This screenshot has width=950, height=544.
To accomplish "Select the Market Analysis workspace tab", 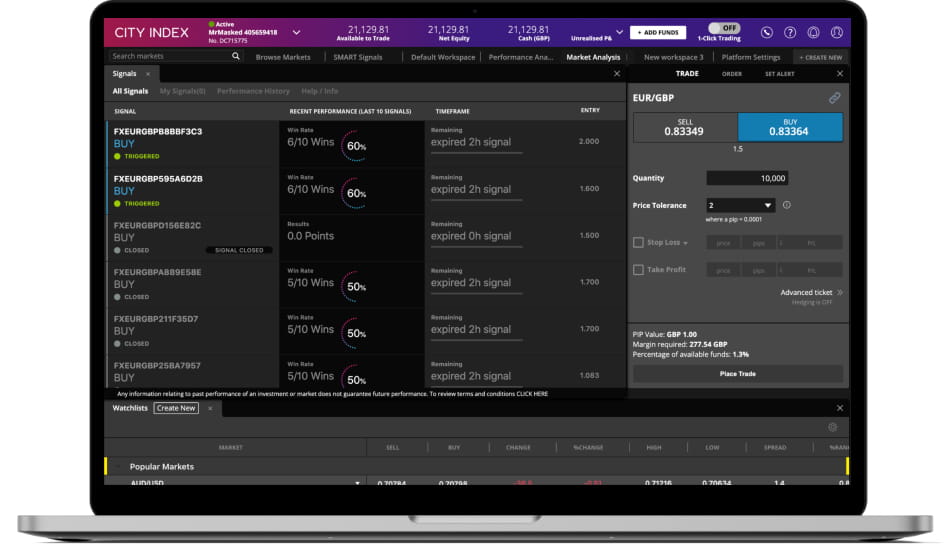I will point(593,57).
